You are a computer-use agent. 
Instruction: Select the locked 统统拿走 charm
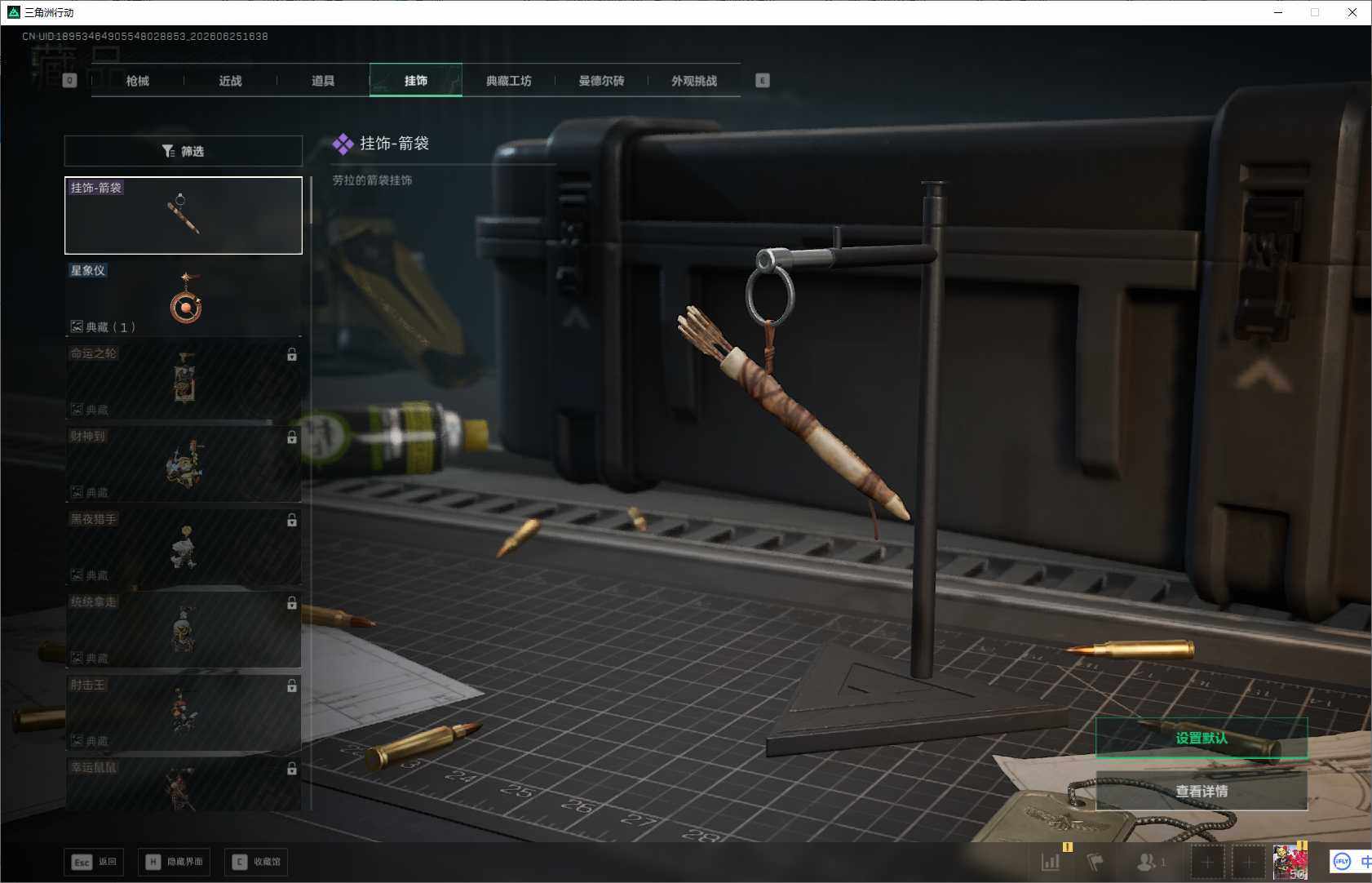point(184,629)
